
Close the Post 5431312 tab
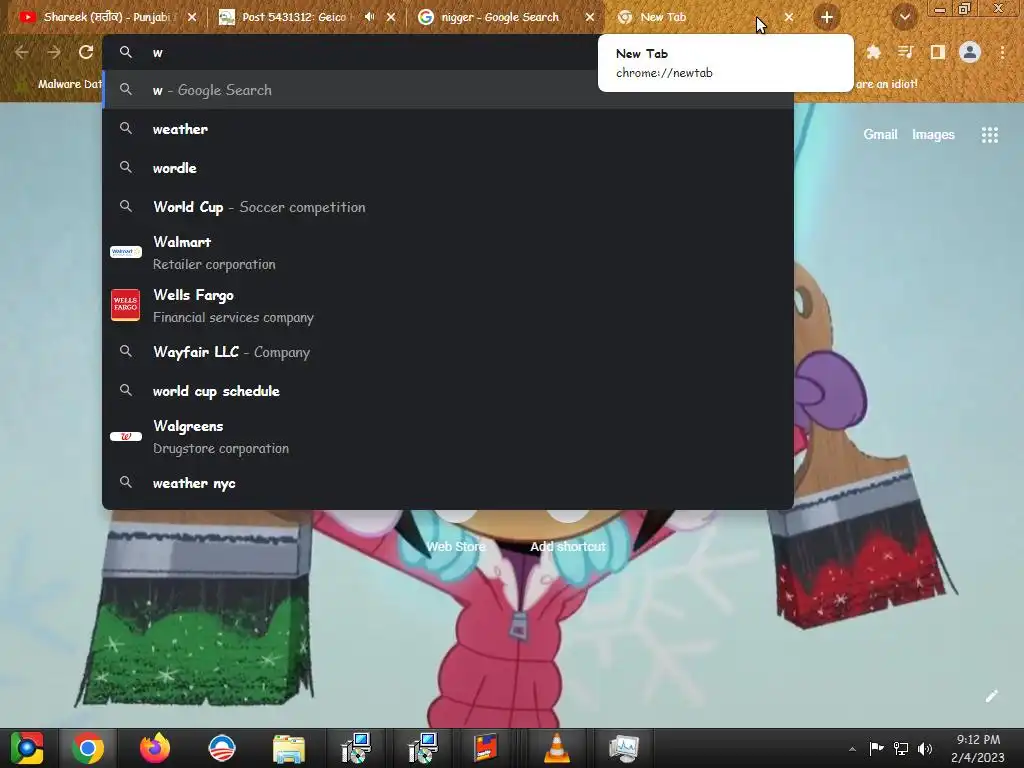coord(391,17)
